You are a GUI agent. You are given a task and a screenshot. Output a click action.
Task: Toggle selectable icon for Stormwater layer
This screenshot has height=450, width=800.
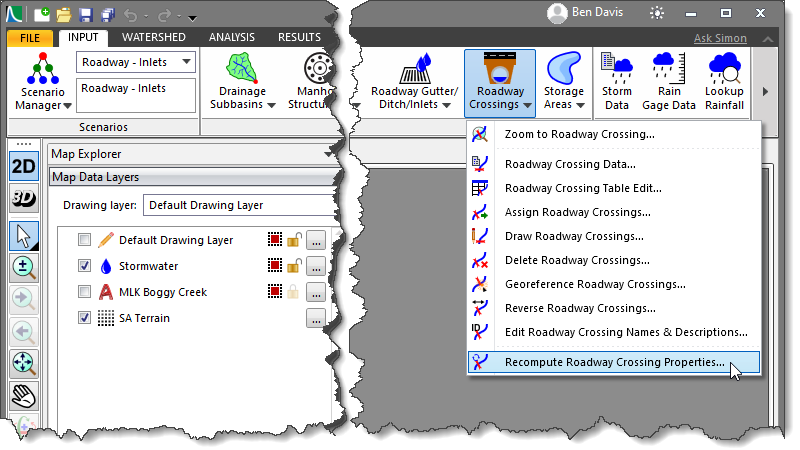pyautogui.click(x=274, y=265)
